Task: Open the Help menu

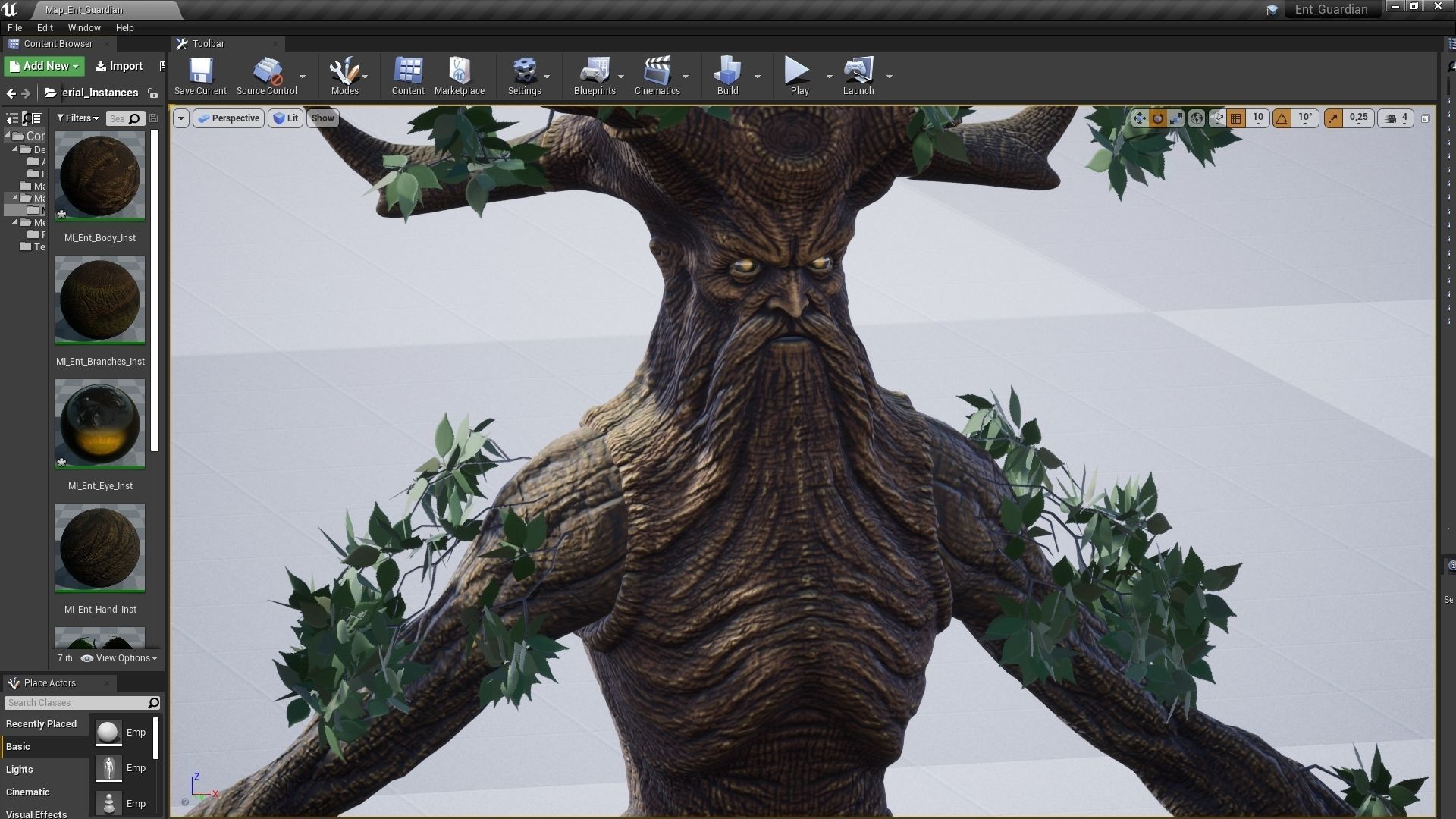Action: 124,28
